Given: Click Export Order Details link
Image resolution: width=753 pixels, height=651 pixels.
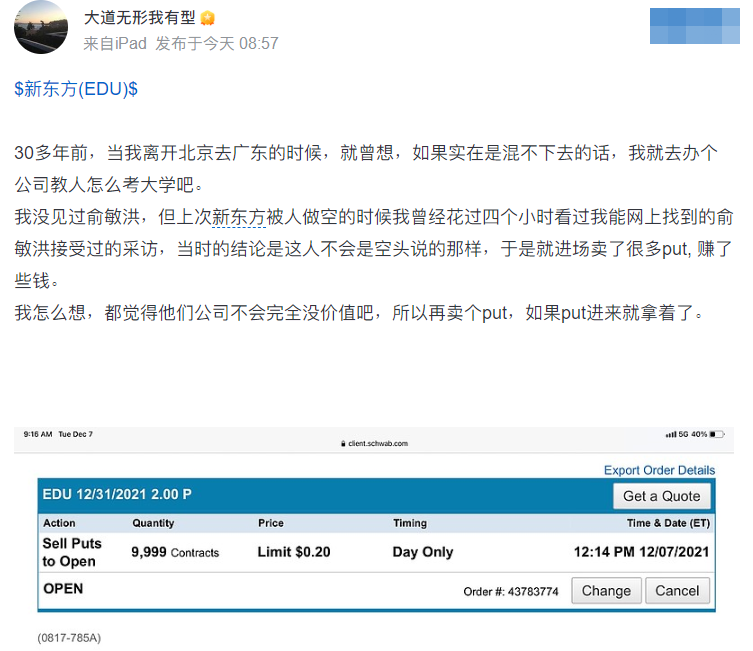Looking at the screenshot, I should pos(659,470).
